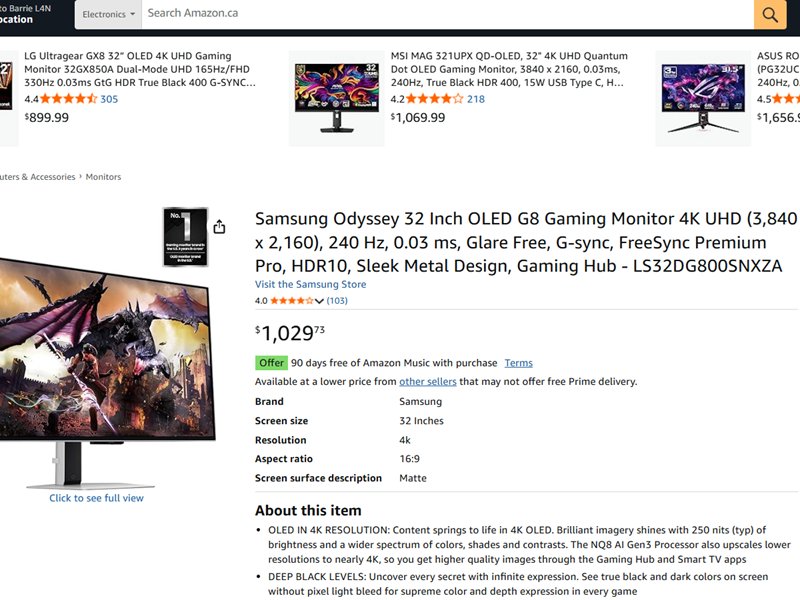Click the share icon above product title
800x600 pixels.
(x=219, y=227)
